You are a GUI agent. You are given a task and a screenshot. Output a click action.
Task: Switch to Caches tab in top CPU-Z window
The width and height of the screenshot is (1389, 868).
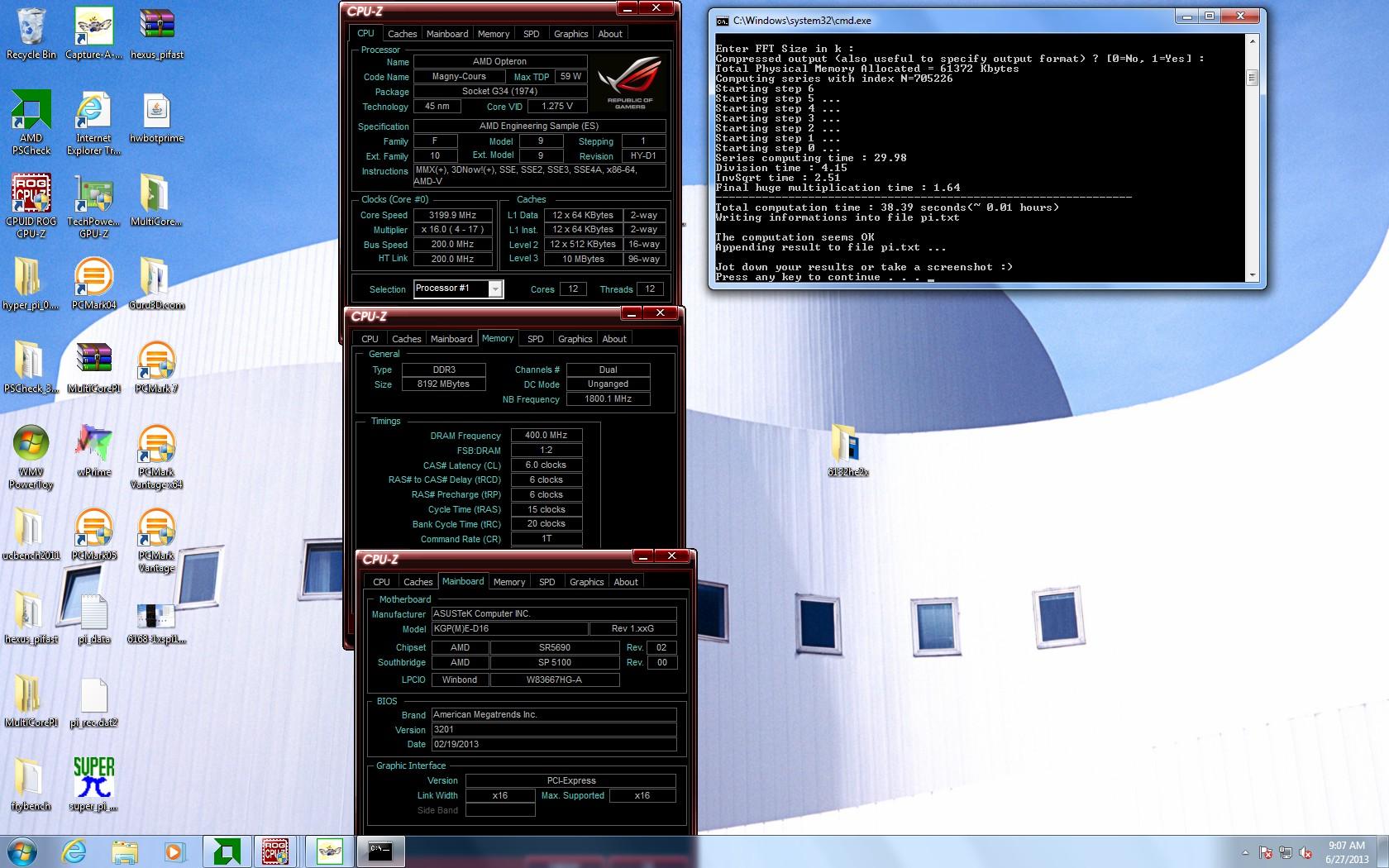402,34
